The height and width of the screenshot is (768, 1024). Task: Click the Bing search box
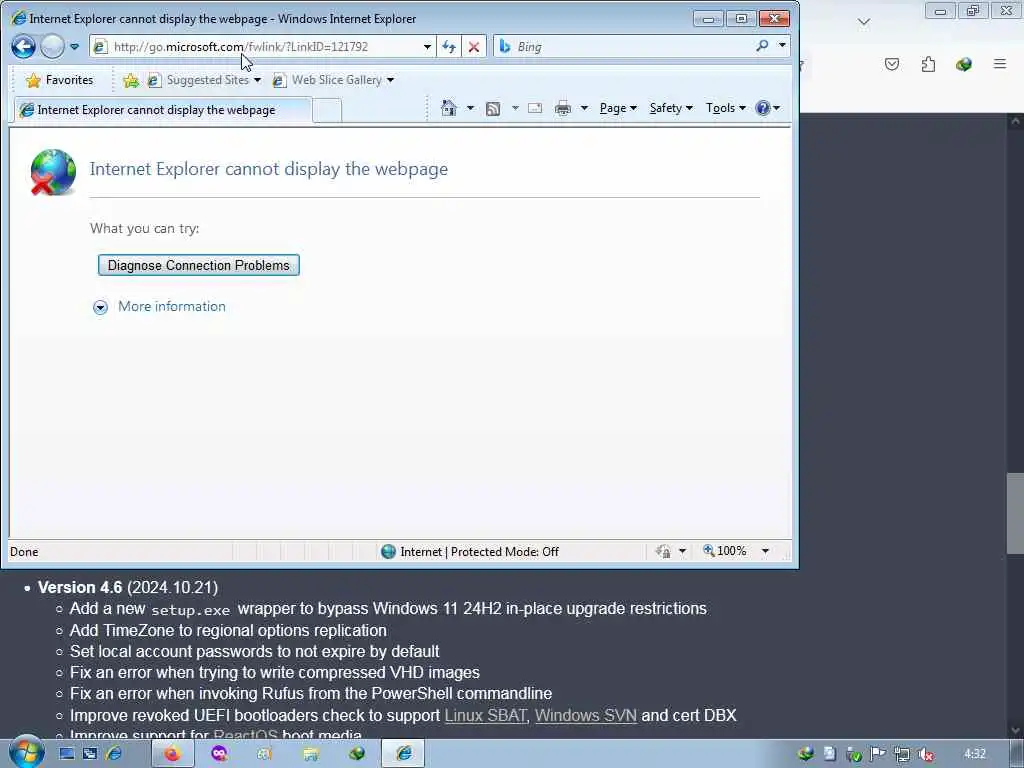pos(624,46)
